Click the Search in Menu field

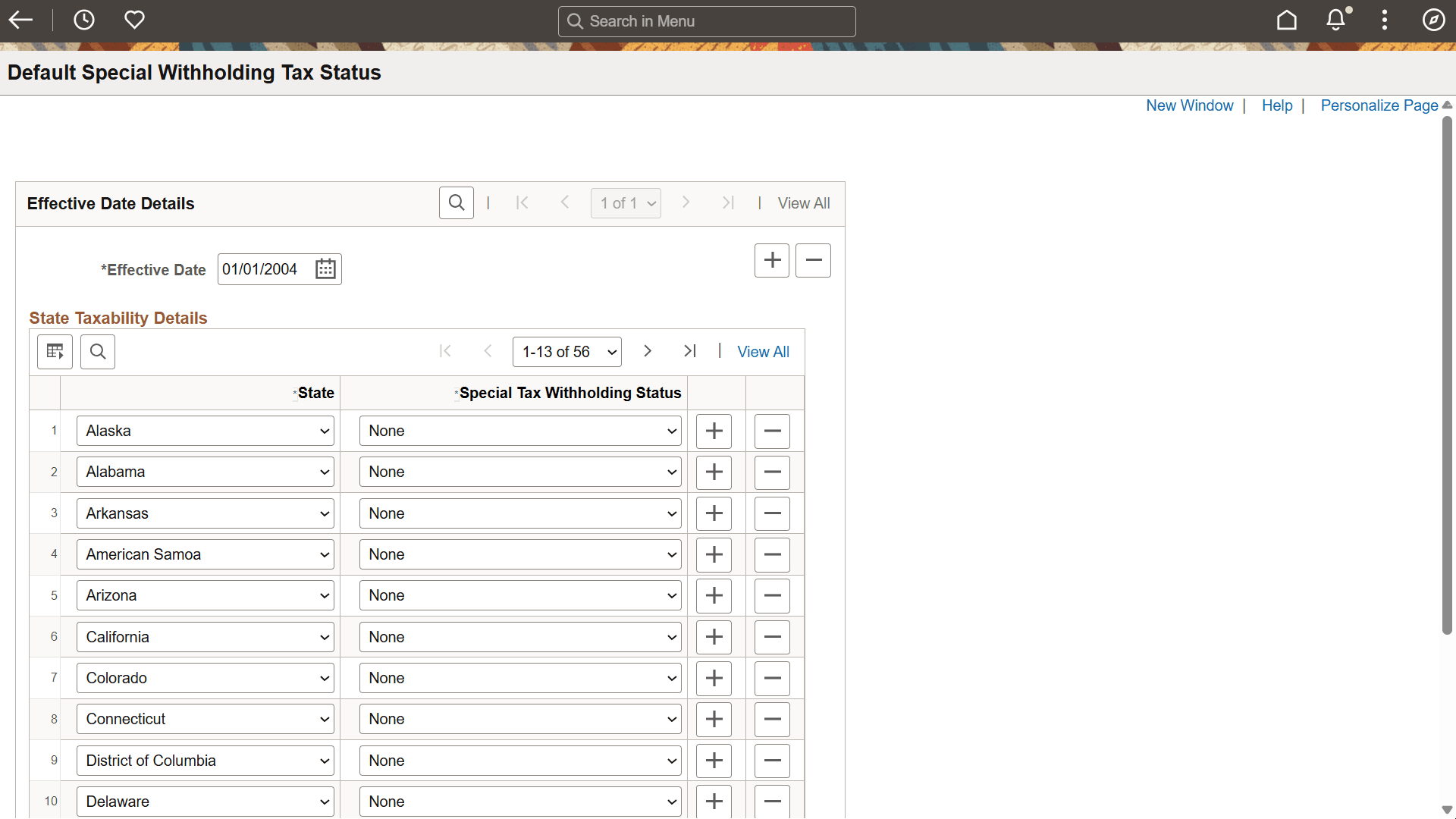(707, 21)
